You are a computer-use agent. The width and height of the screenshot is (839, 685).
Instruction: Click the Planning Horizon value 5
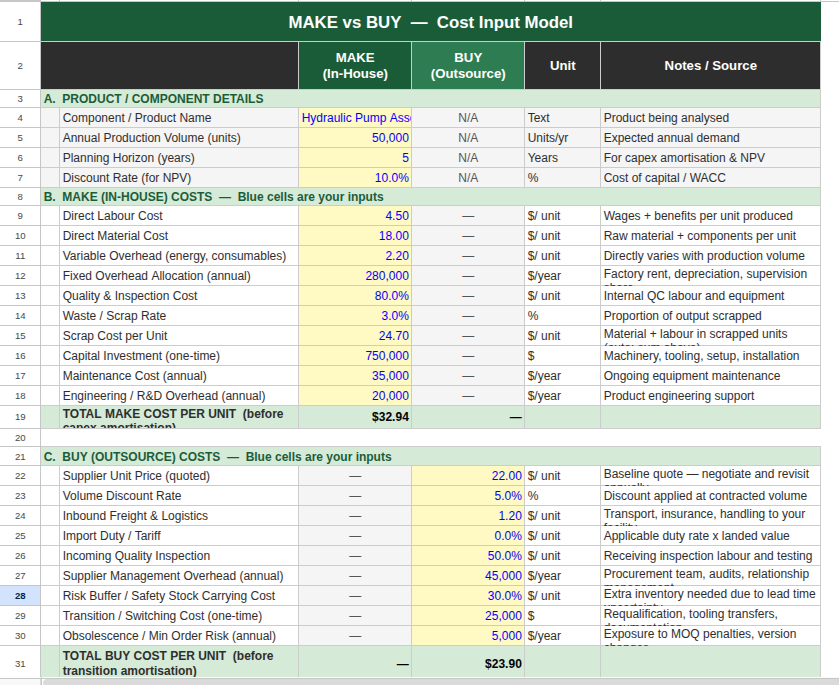pos(355,158)
